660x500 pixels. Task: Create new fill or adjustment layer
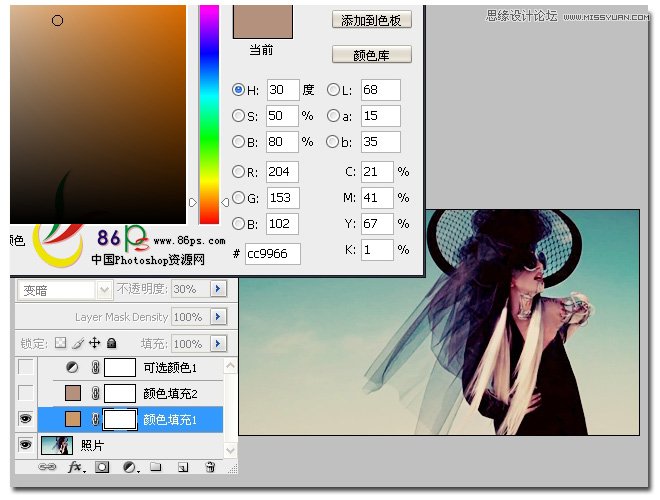(130, 467)
